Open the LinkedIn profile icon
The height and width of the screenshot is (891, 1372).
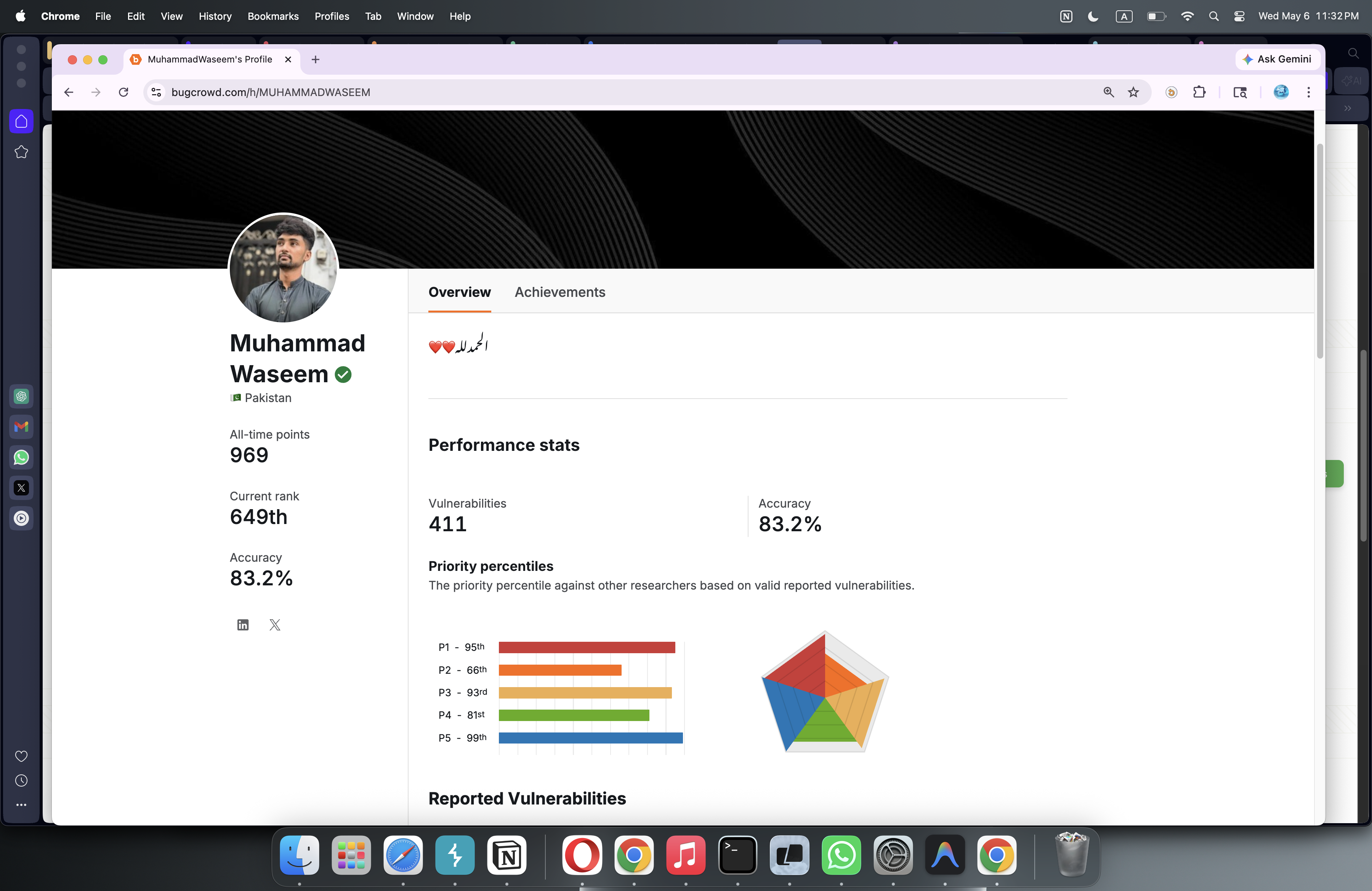(x=243, y=625)
